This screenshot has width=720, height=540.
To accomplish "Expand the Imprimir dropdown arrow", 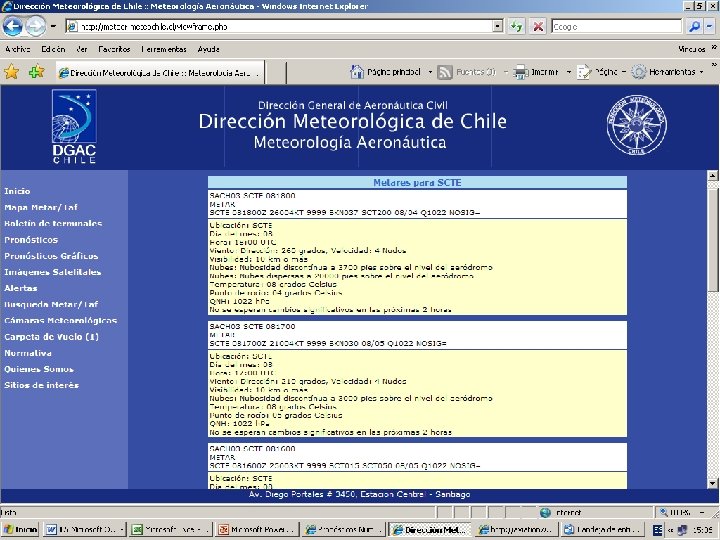I will point(568,72).
